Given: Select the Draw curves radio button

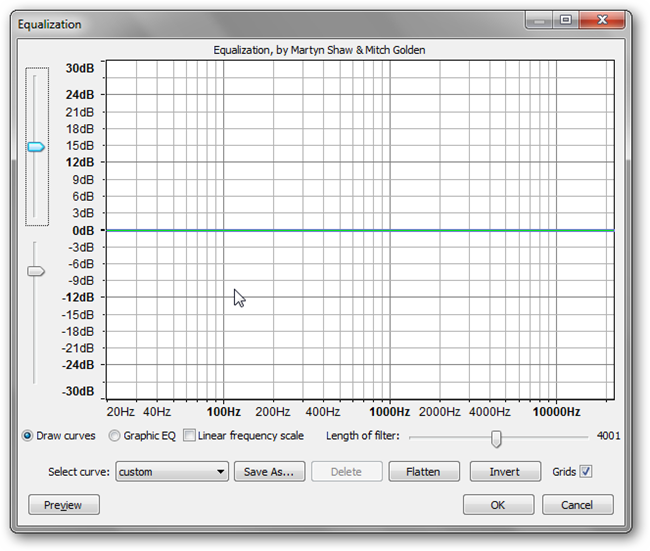Looking at the screenshot, I should (28, 436).
